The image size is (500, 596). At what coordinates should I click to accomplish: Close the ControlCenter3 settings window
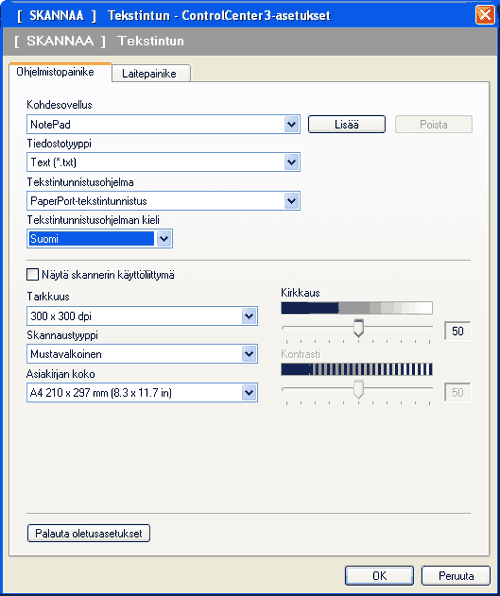(x=485, y=15)
